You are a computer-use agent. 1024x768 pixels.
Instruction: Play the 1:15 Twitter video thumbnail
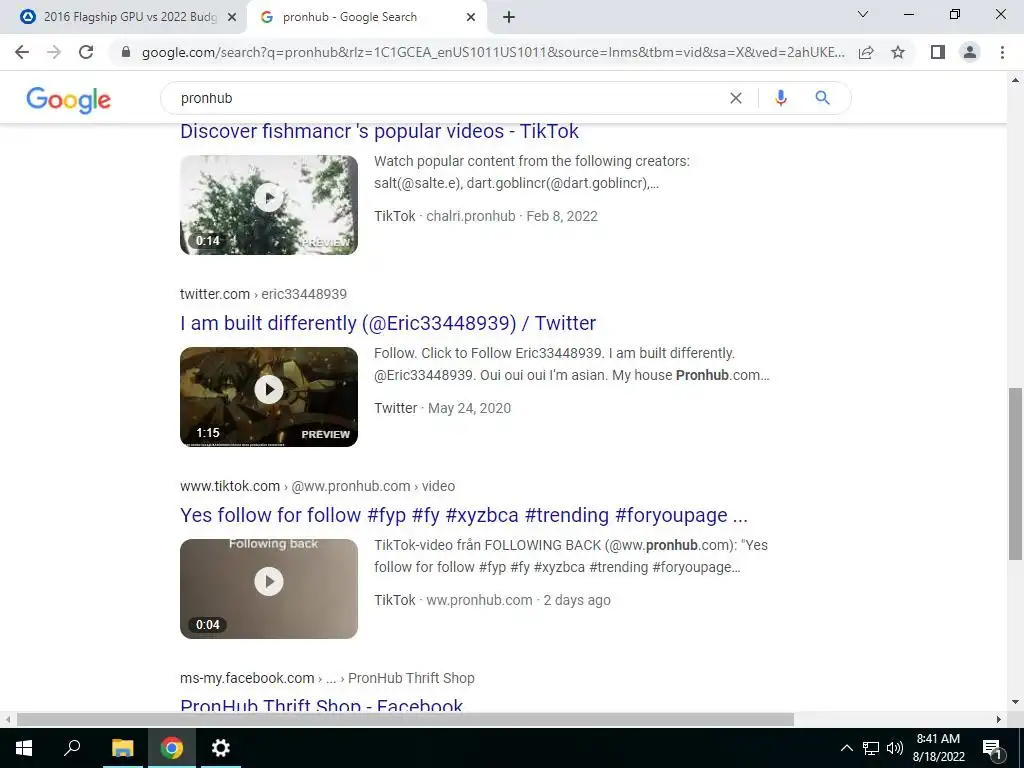pos(269,396)
